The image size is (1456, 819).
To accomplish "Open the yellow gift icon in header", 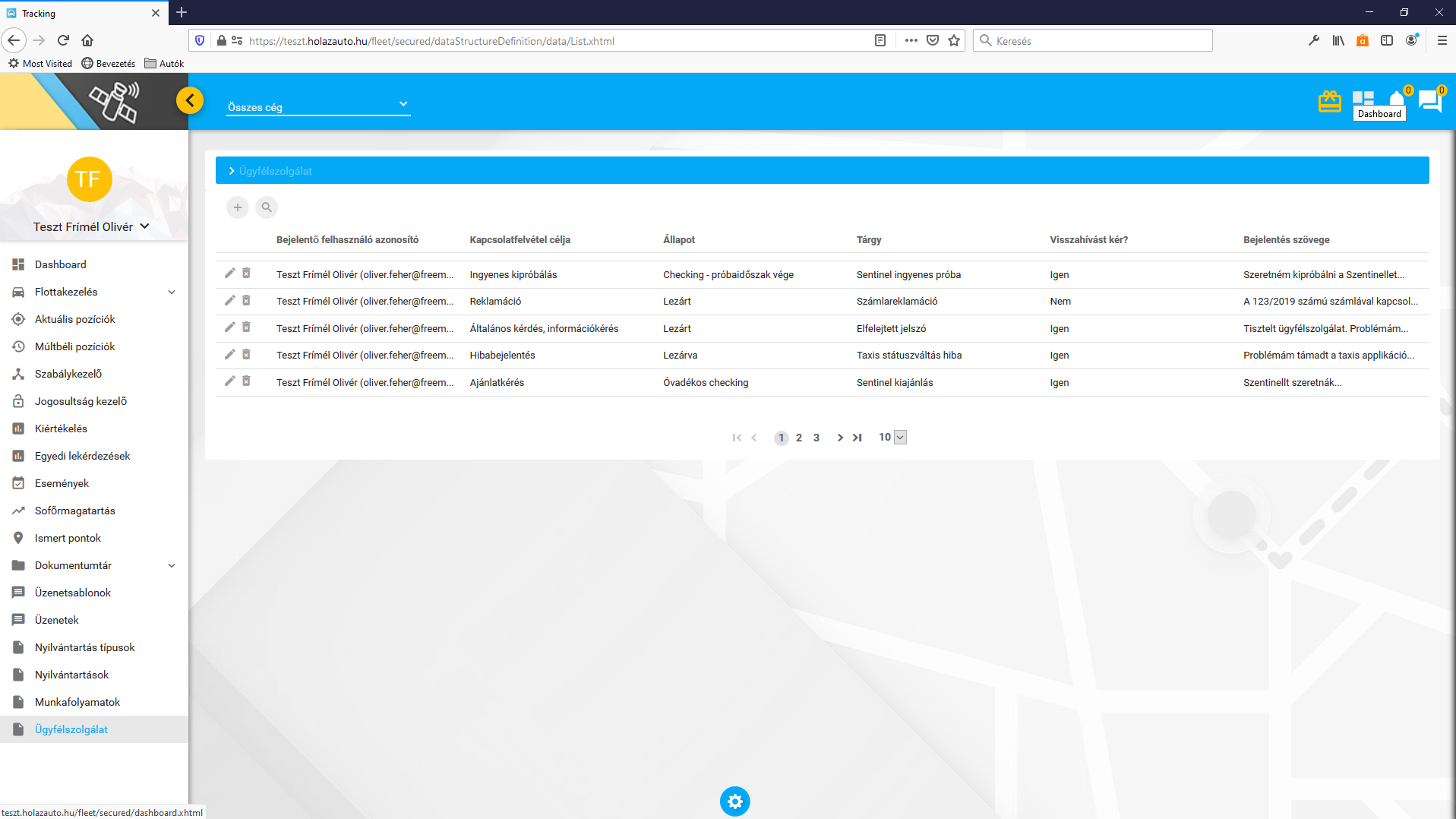I will pyautogui.click(x=1329, y=101).
